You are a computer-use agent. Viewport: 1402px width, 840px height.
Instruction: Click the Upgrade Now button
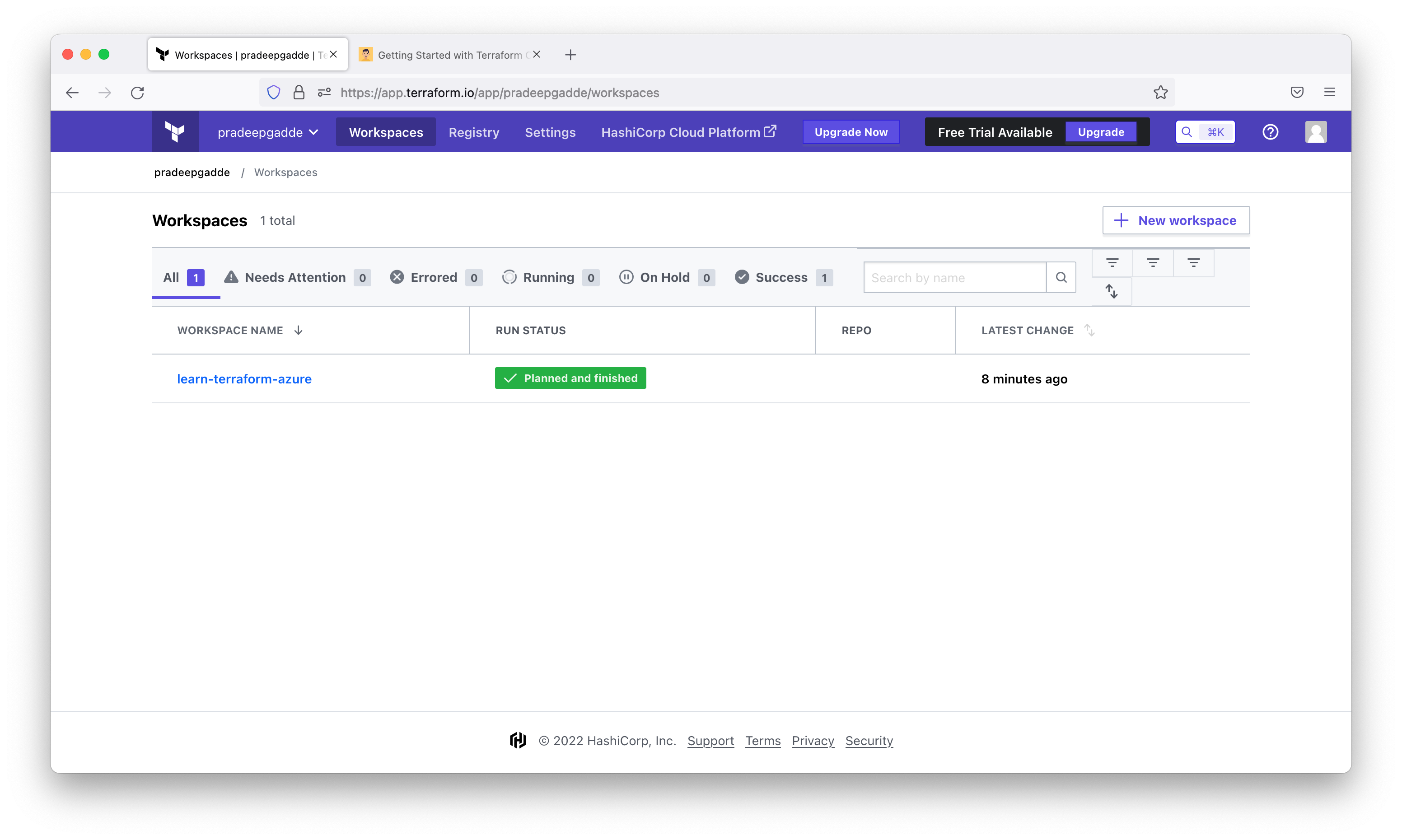pos(851,132)
